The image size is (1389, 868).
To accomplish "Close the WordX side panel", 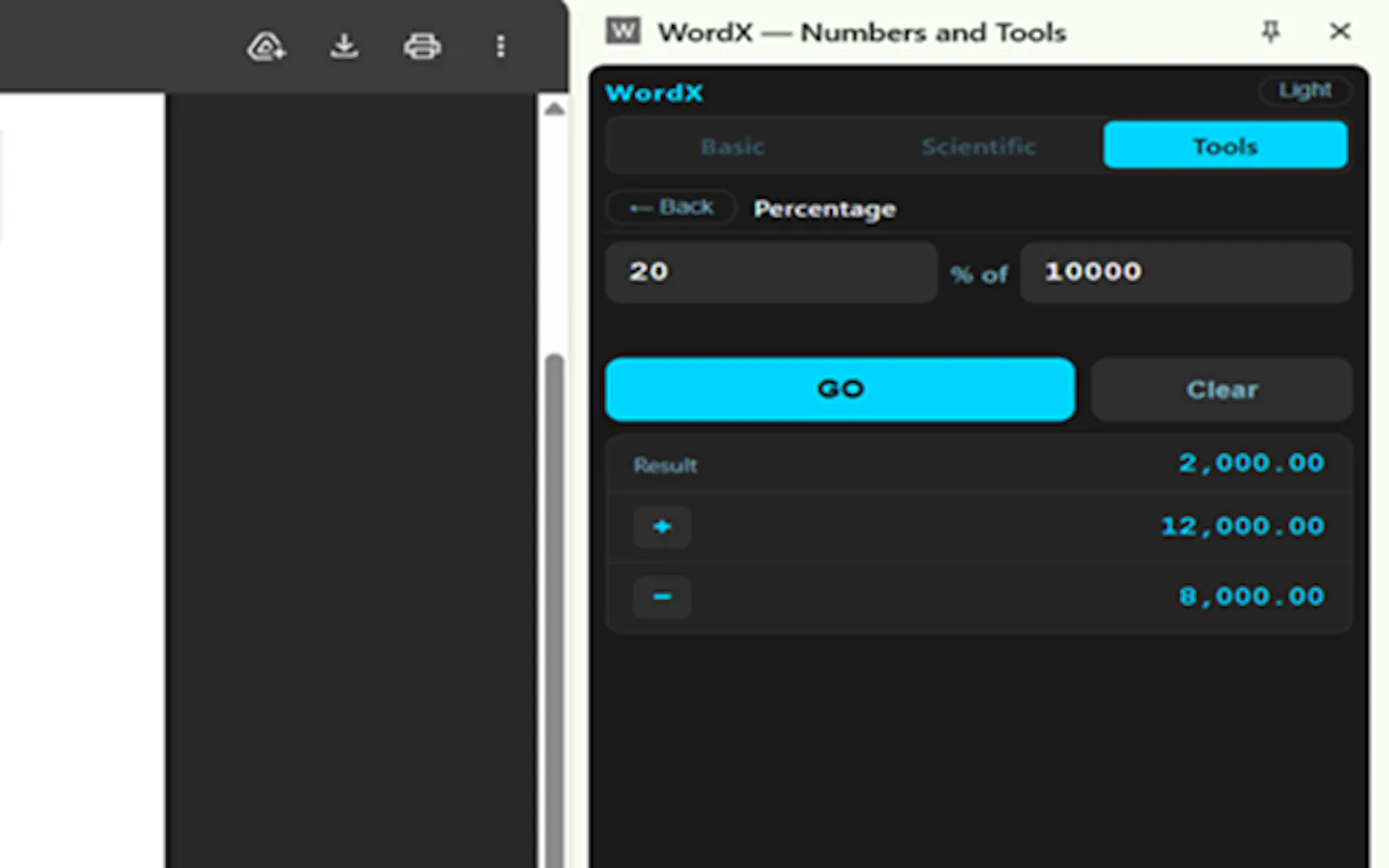I will tap(1340, 31).
